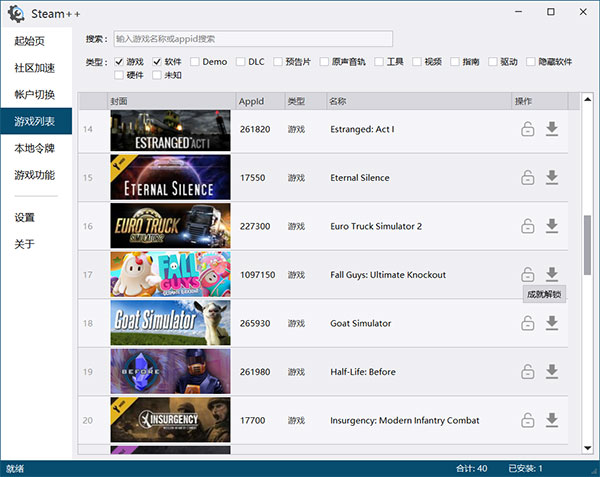600x477 pixels.
Task: Click download icon for Fall Guys row
Action: [551, 274]
